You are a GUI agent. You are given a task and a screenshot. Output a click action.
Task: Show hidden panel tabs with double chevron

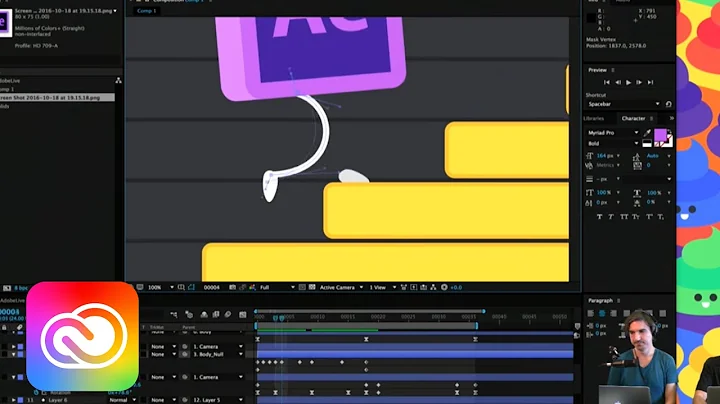(671, 118)
